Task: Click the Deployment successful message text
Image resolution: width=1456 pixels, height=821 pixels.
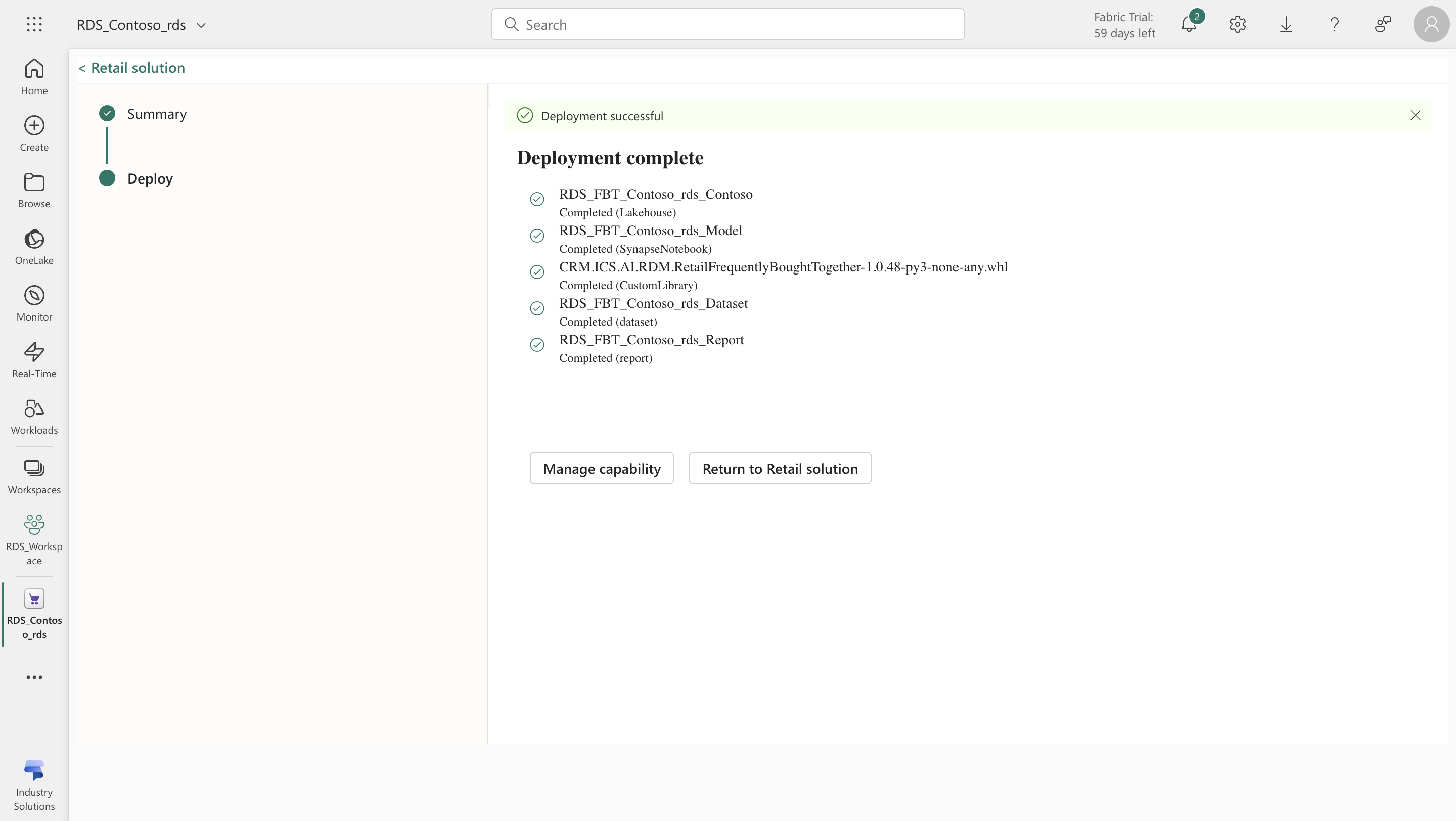Action: point(602,116)
